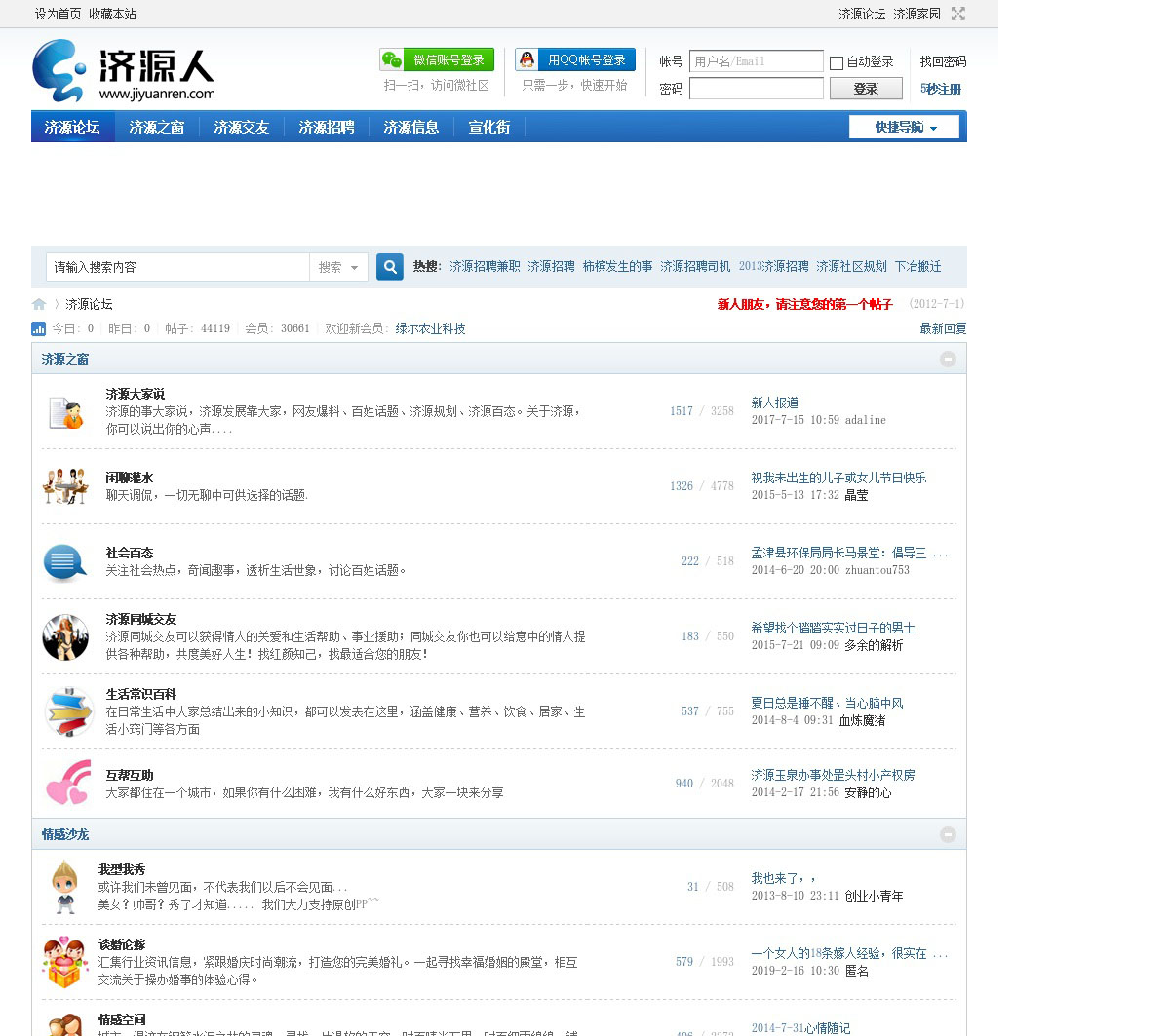This screenshot has width=1170, height=1036.
Task: Focus the username Email input field
Action: click(x=756, y=61)
